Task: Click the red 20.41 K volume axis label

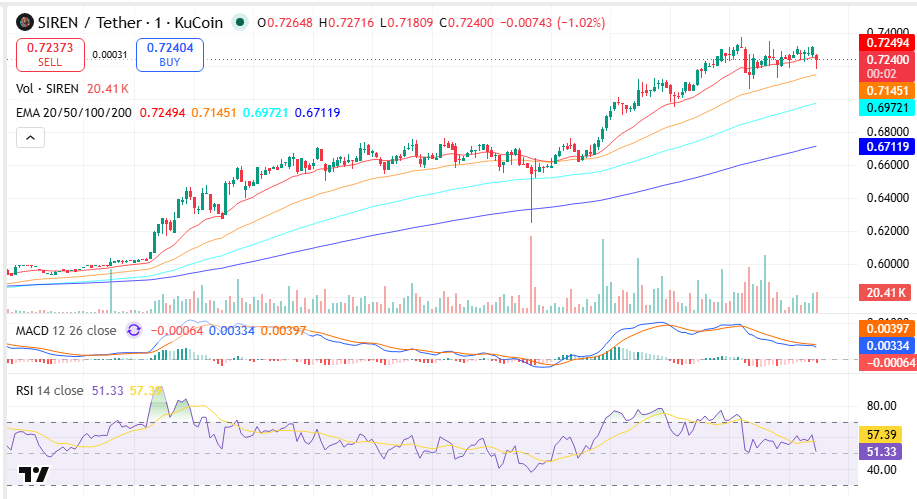Action: (x=886, y=292)
